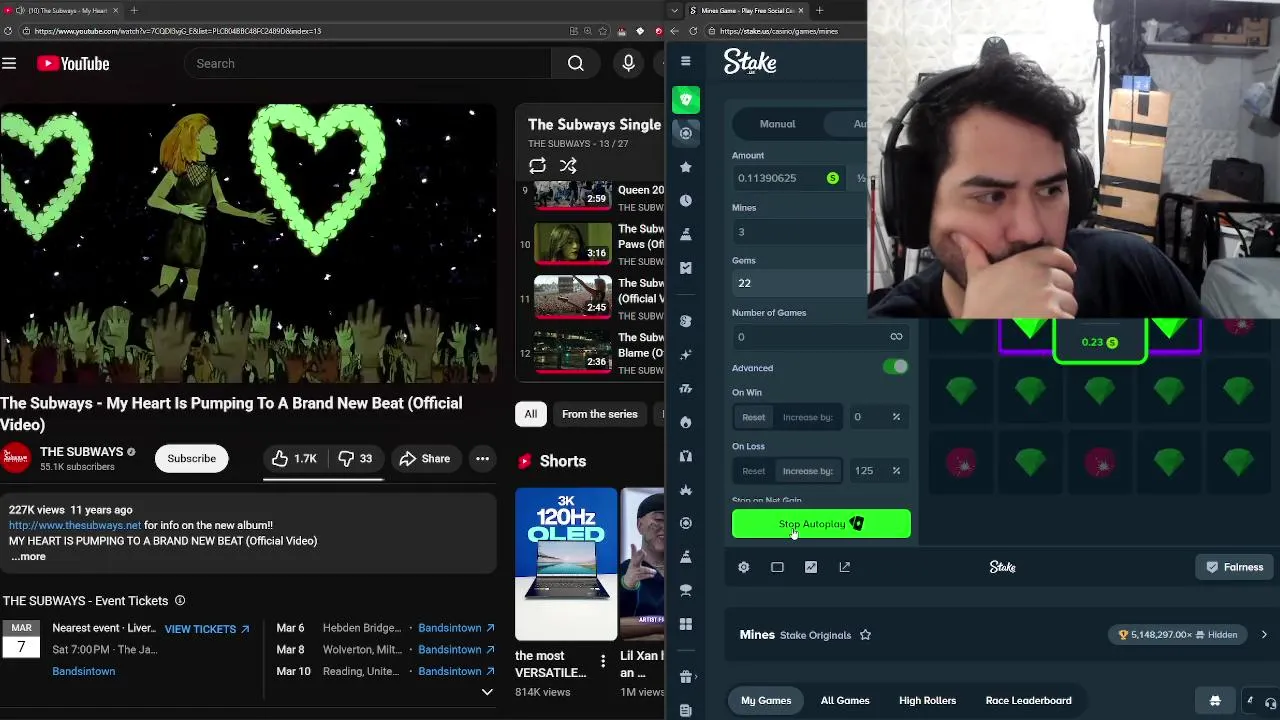Open the gift icon in Stake sidebar

click(x=685, y=677)
